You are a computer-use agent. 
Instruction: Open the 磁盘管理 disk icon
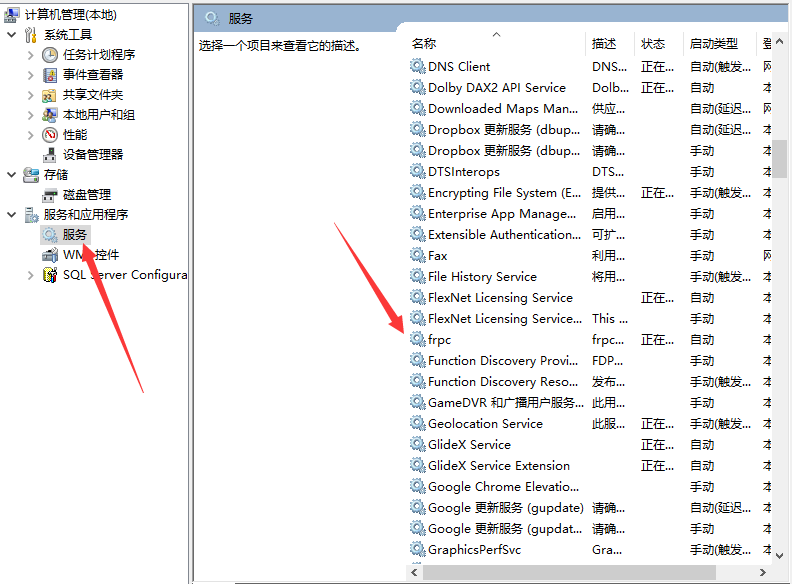click(x=50, y=195)
